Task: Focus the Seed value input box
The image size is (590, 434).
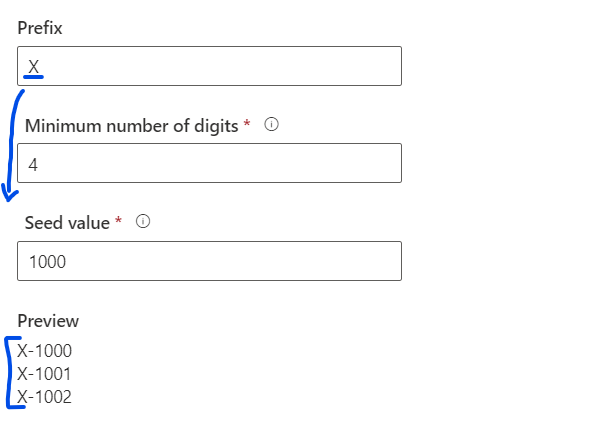Action: coord(209,261)
